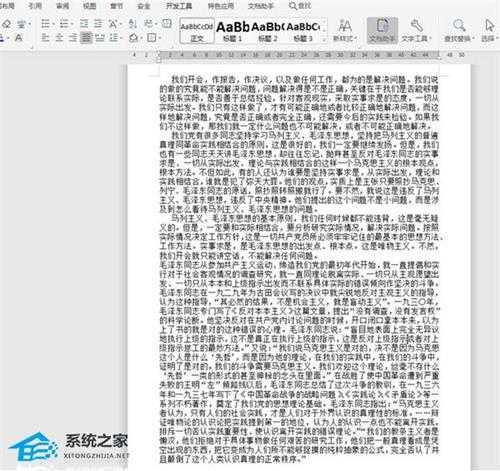Expand the line spacing dropdown arrow
Screen dimensions: 500x471
coord(120,38)
